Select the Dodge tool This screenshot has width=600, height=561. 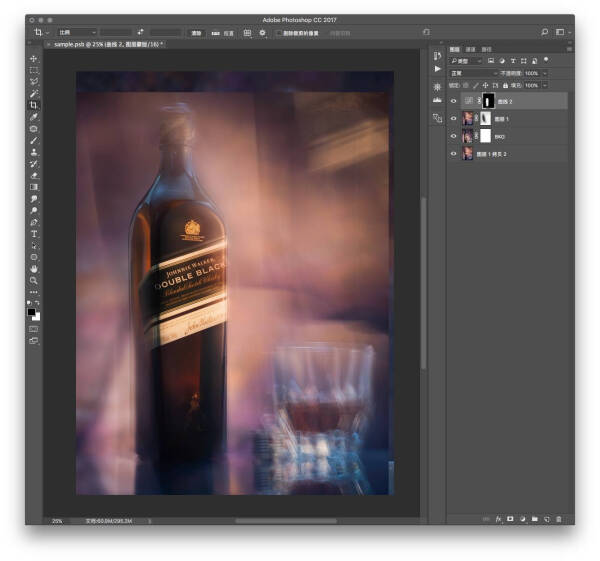[x=34, y=210]
